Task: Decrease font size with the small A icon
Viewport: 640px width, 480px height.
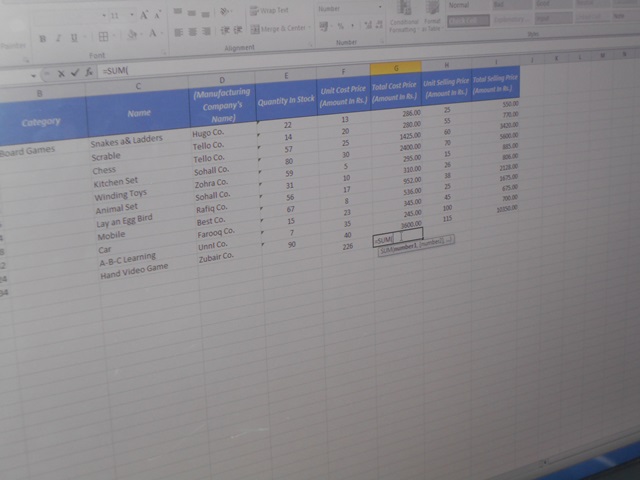Action: 159,16
